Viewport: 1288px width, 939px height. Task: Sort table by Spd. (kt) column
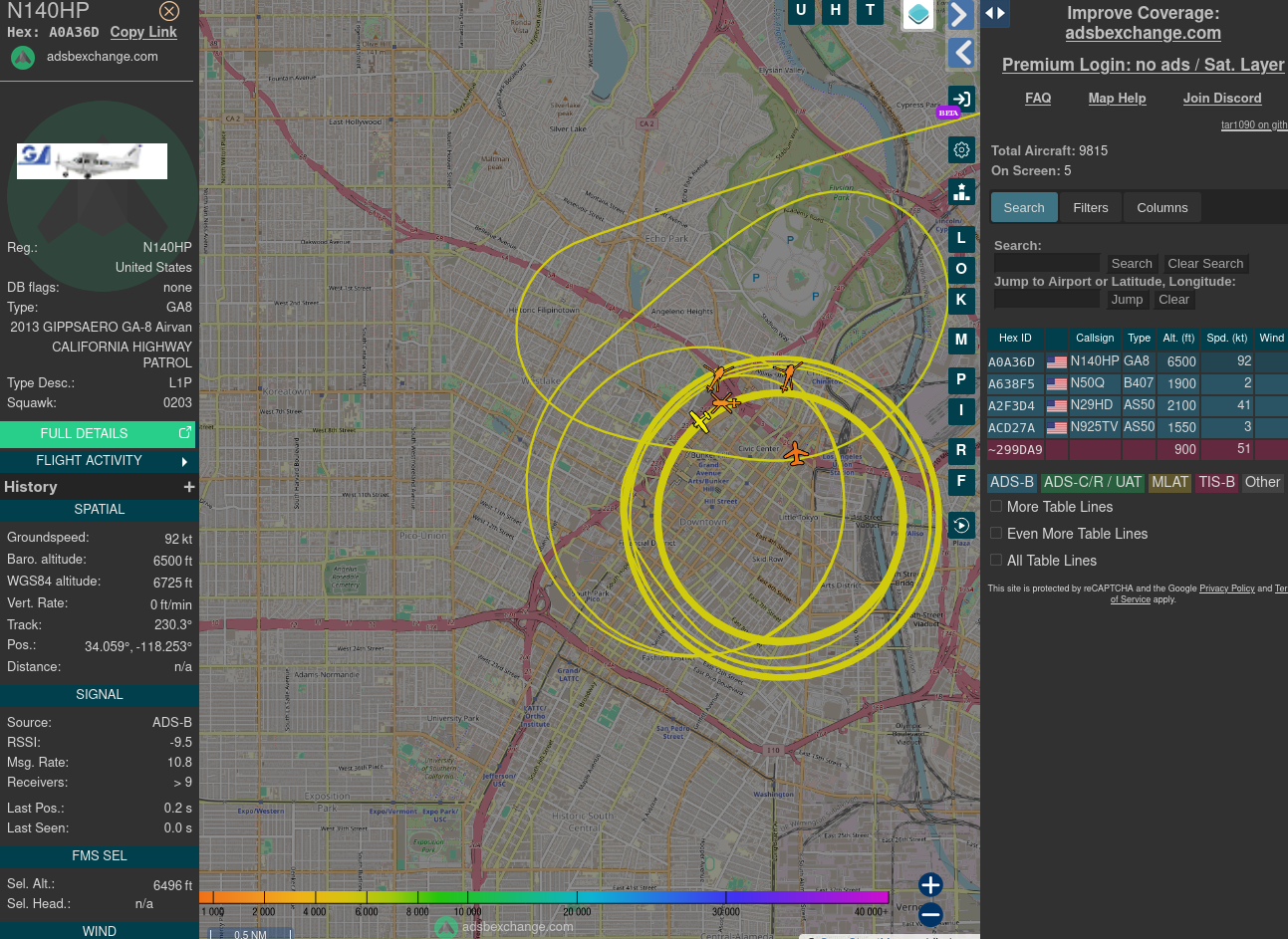coord(1226,339)
